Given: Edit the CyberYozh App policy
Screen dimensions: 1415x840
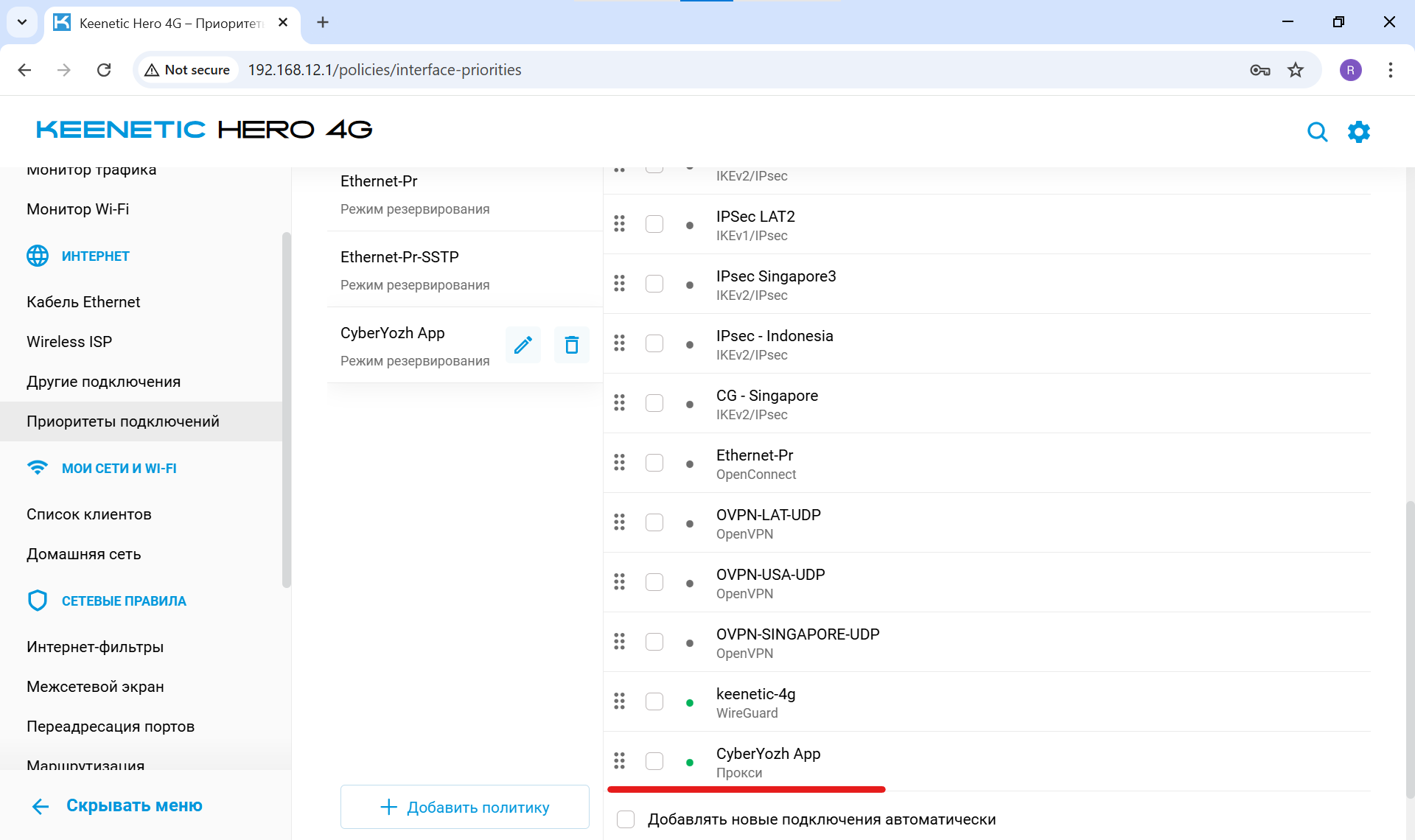Looking at the screenshot, I should (x=523, y=345).
